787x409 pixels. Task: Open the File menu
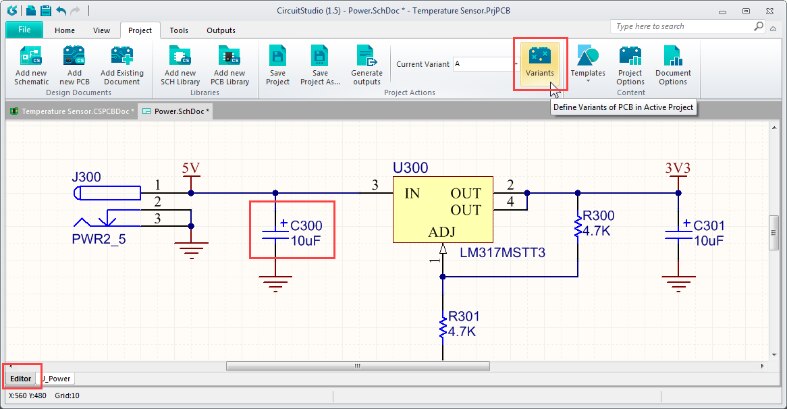[24, 30]
